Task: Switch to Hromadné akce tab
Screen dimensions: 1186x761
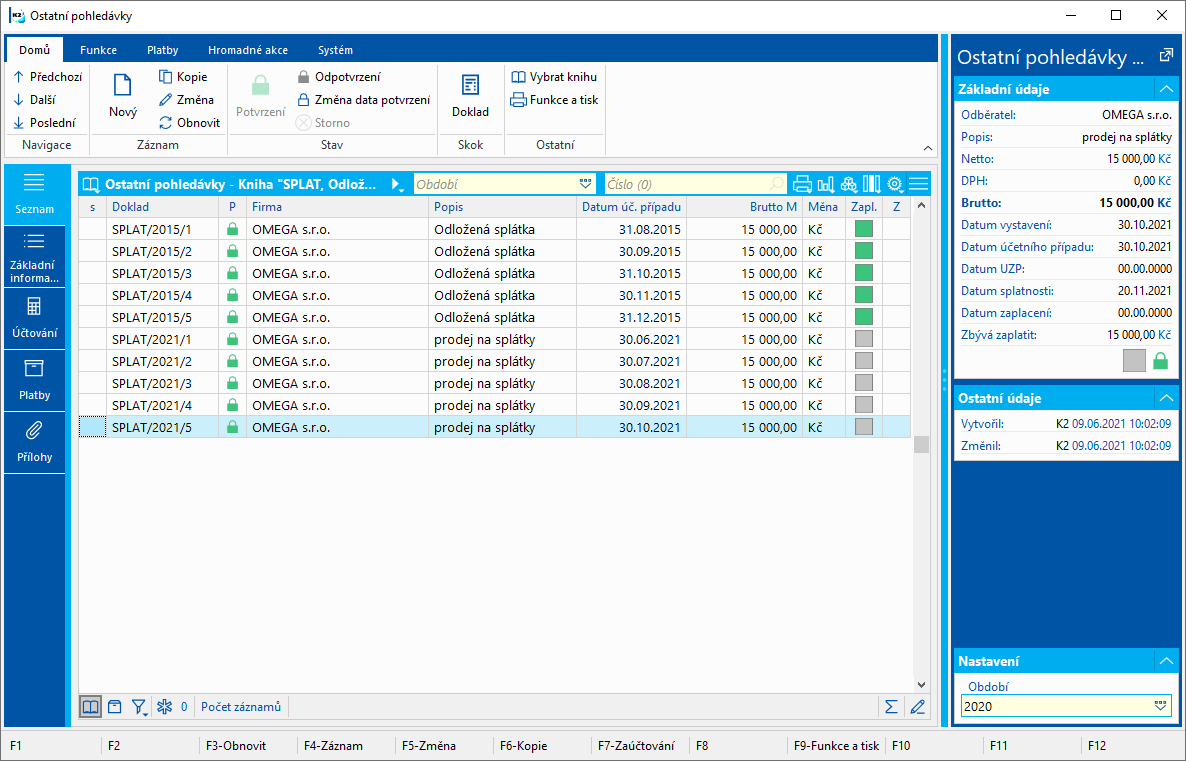Action: click(248, 50)
